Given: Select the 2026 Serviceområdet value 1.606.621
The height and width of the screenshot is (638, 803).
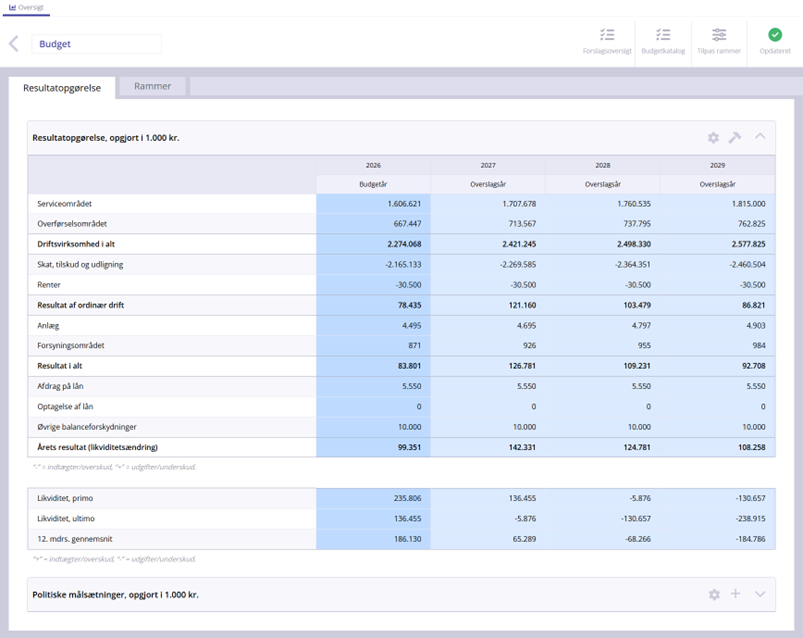Looking at the screenshot, I should tap(373, 203).
